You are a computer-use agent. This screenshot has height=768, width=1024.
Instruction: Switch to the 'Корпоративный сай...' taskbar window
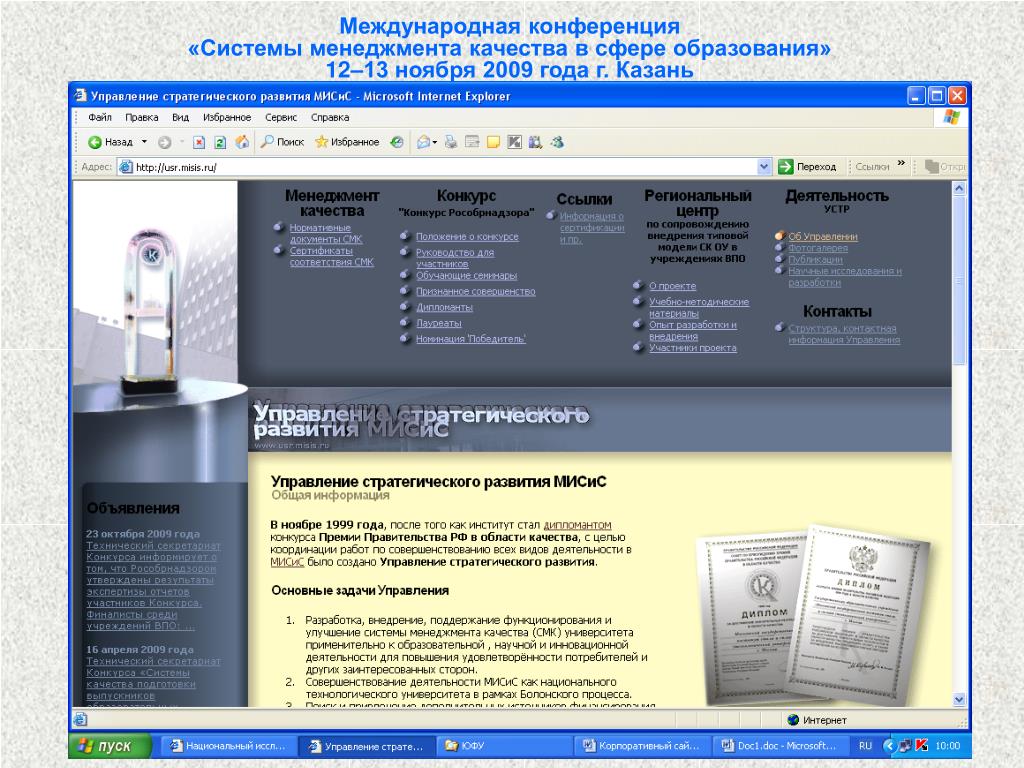pos(642,745)
